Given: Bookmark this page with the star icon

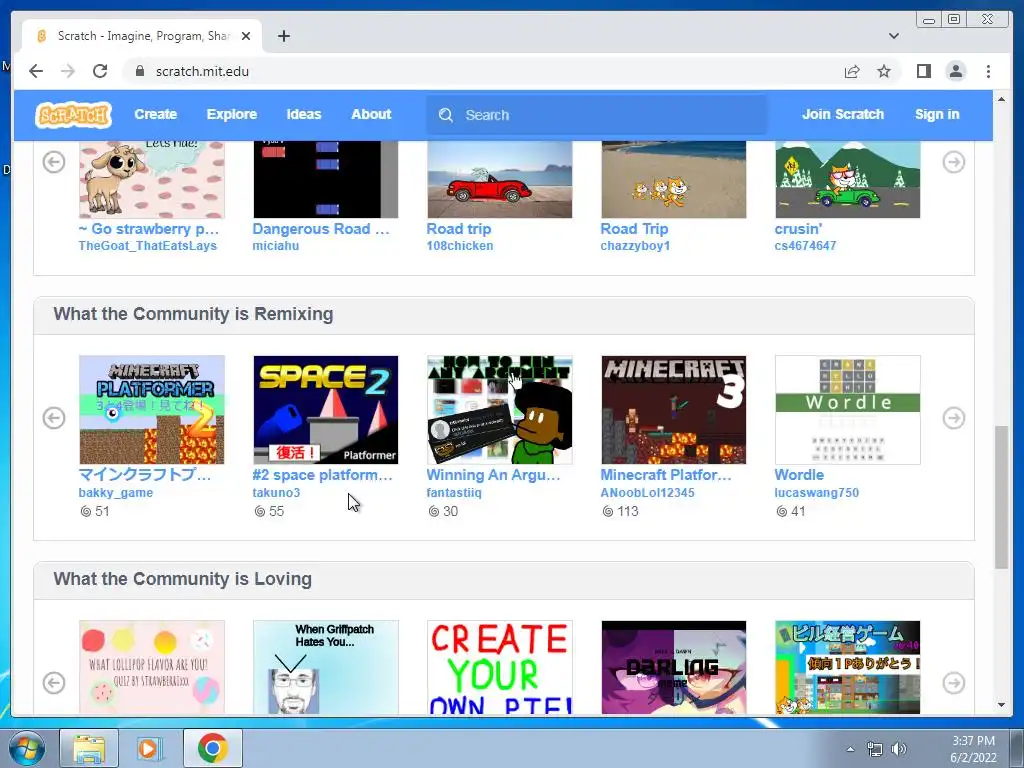Looking at the screenshot, I should coord(884,71).
